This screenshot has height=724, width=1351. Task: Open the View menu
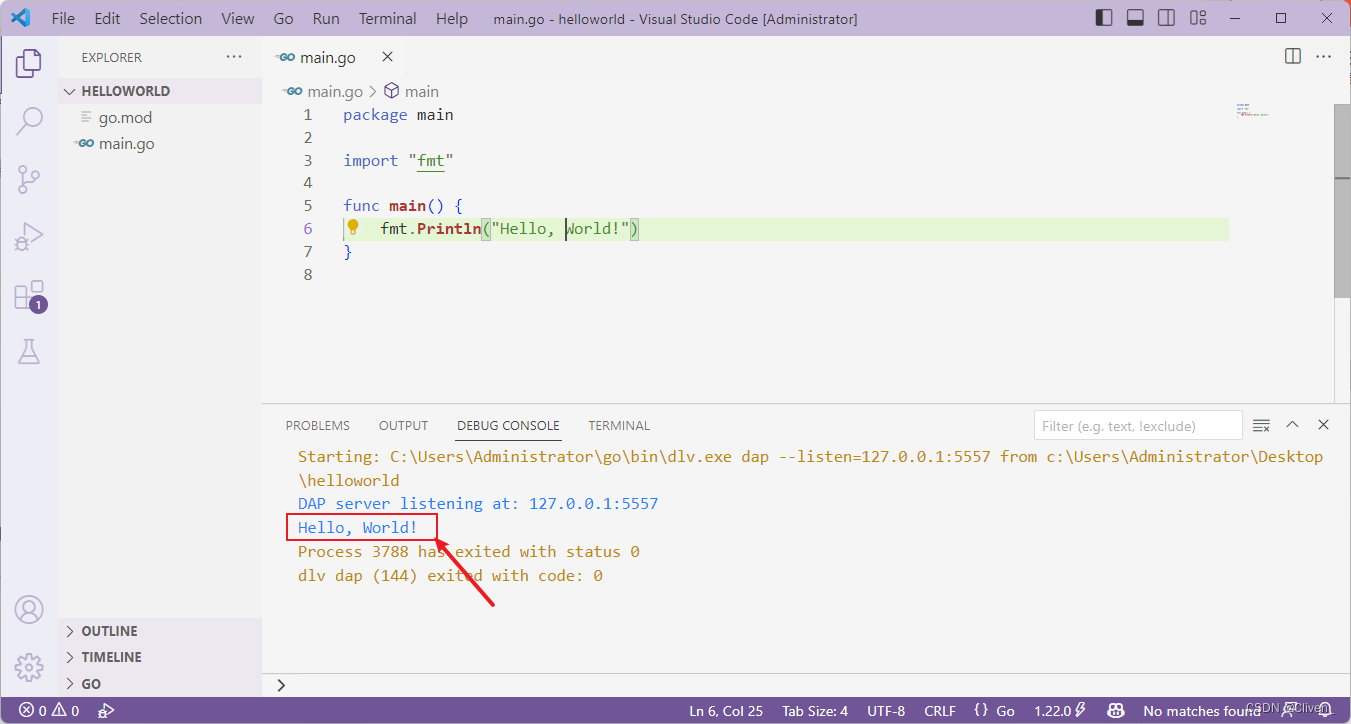pyautogui.click(x=238, y=18)
